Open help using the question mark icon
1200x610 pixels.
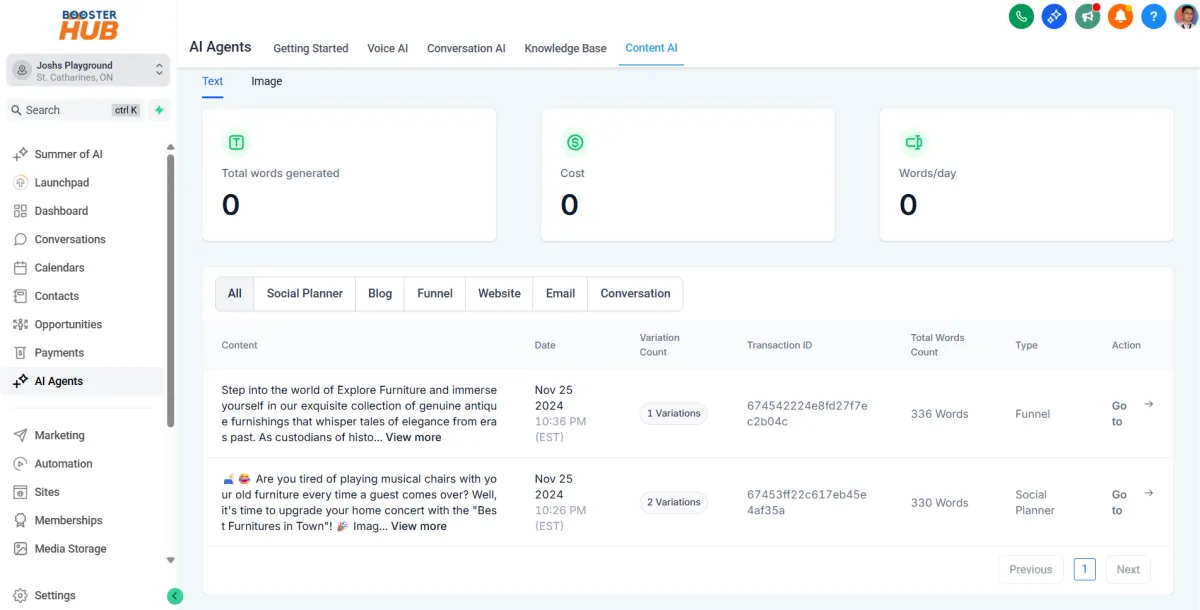[1153, 16]
